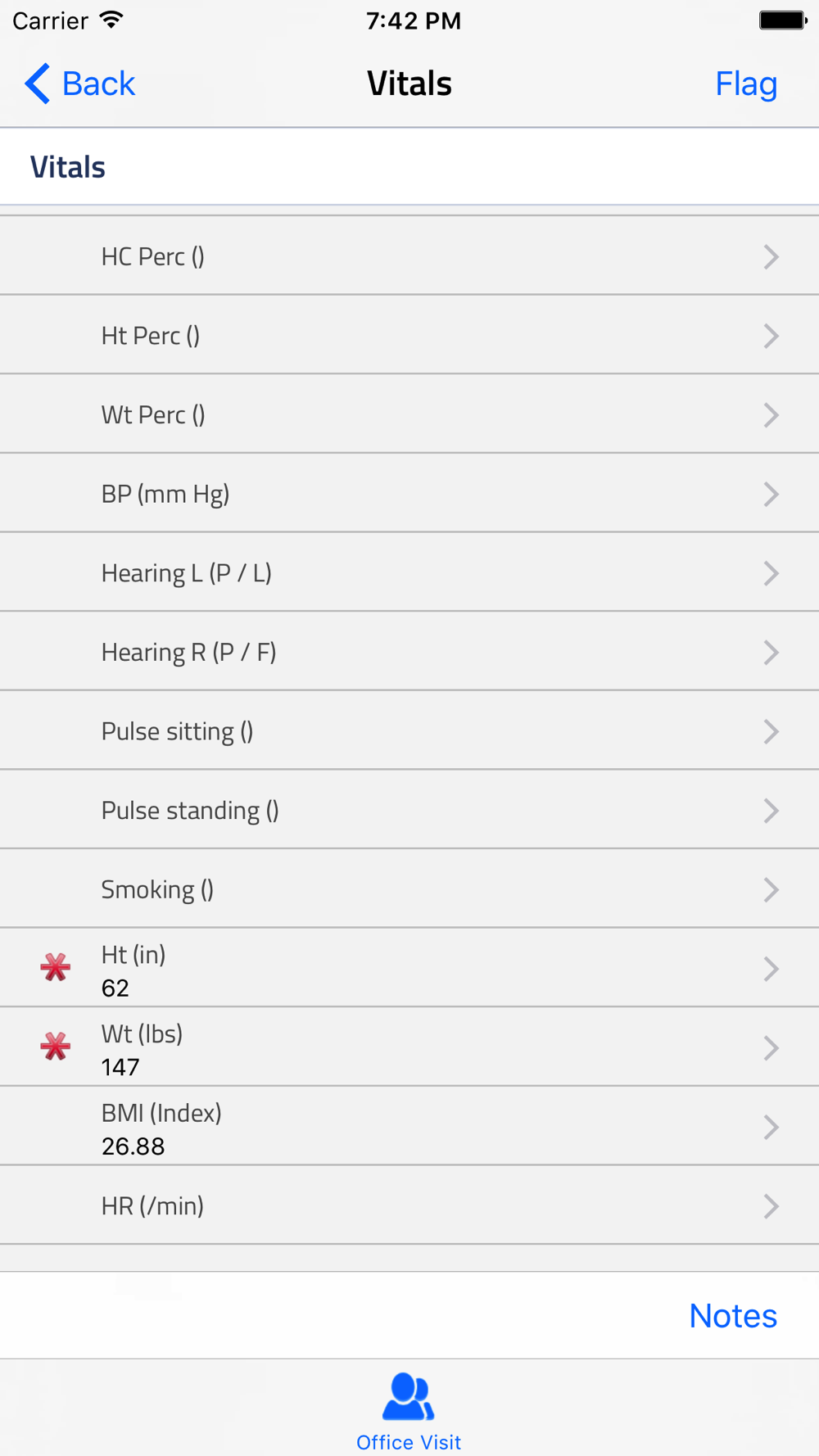Click red asterisk beside Wt (lbs)

56,1047
